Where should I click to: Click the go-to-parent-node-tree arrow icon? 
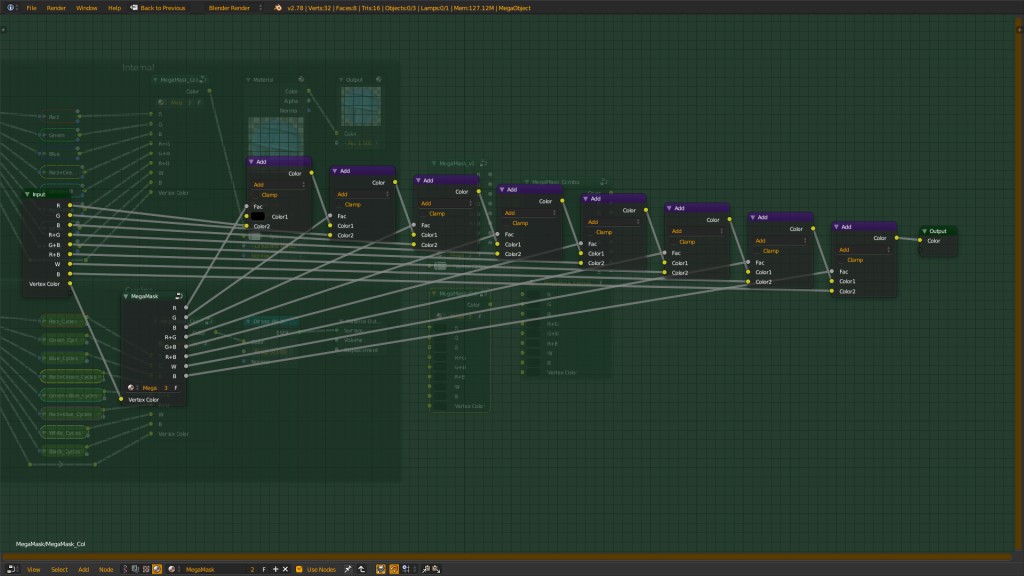coord(361,570)
